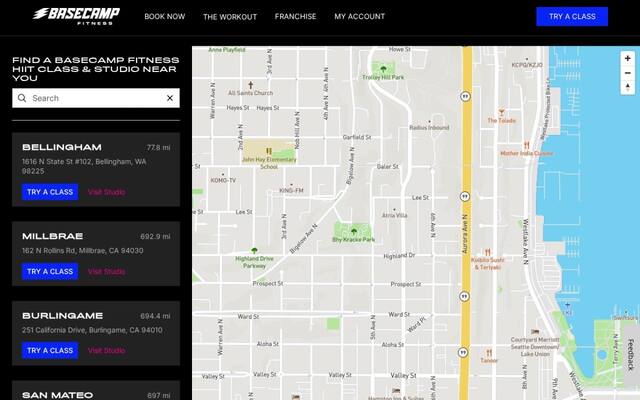The height and width of the screenshot is (400, 640).
Task: Go to the Franchise page
Action: pos(296,16)
